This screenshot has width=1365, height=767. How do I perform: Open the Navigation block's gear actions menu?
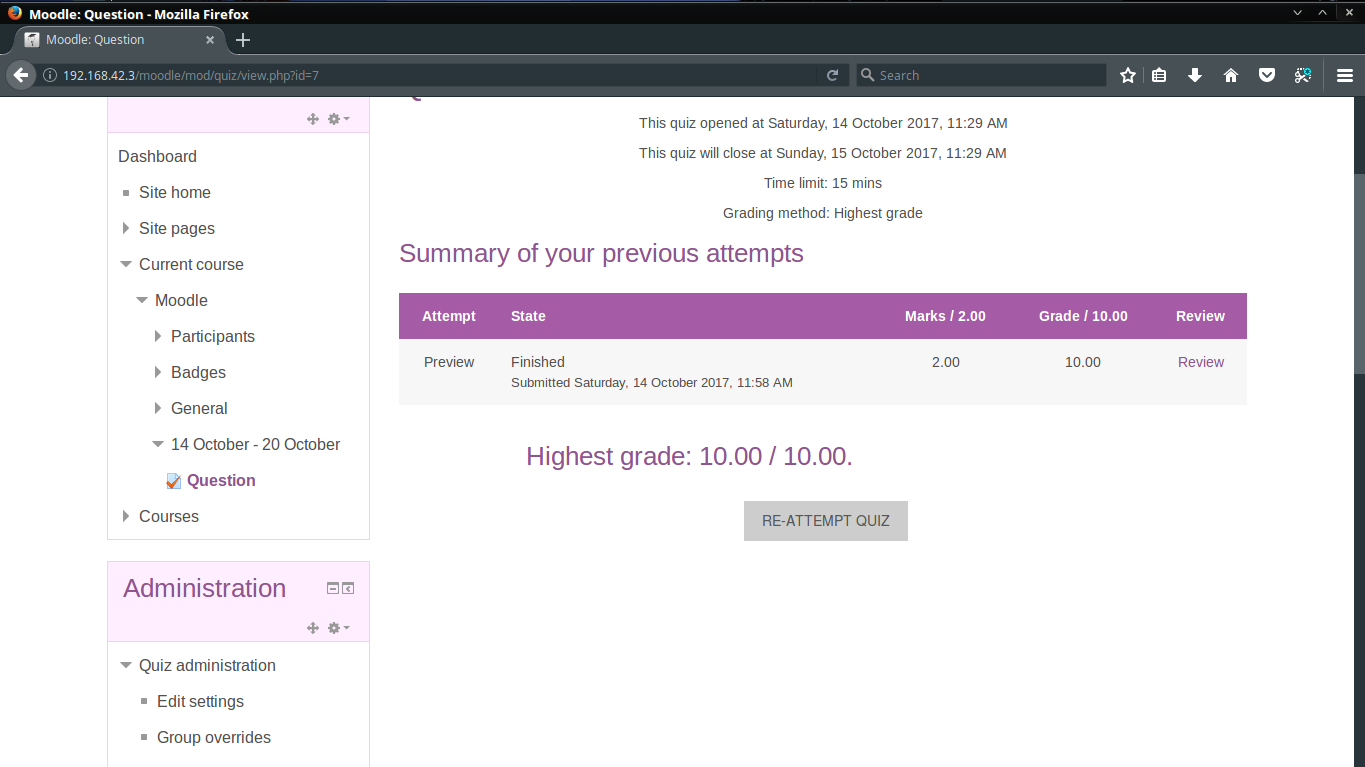coord(336,119)
